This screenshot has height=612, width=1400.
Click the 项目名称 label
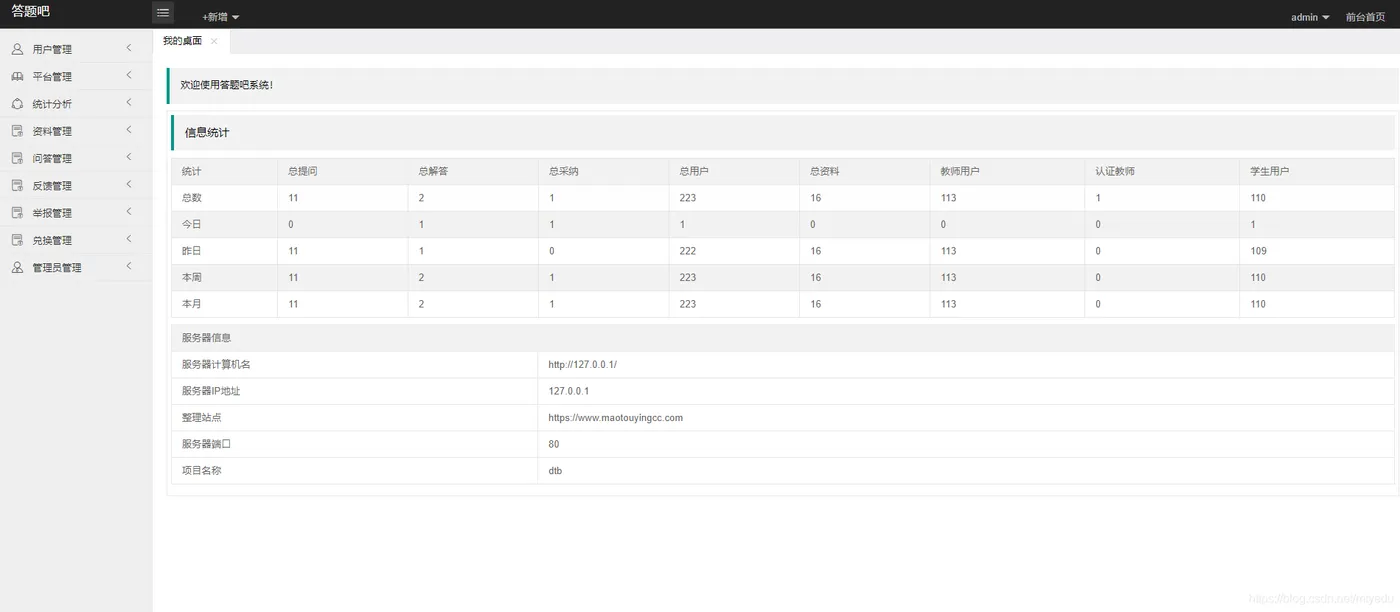tap(202, 470)
